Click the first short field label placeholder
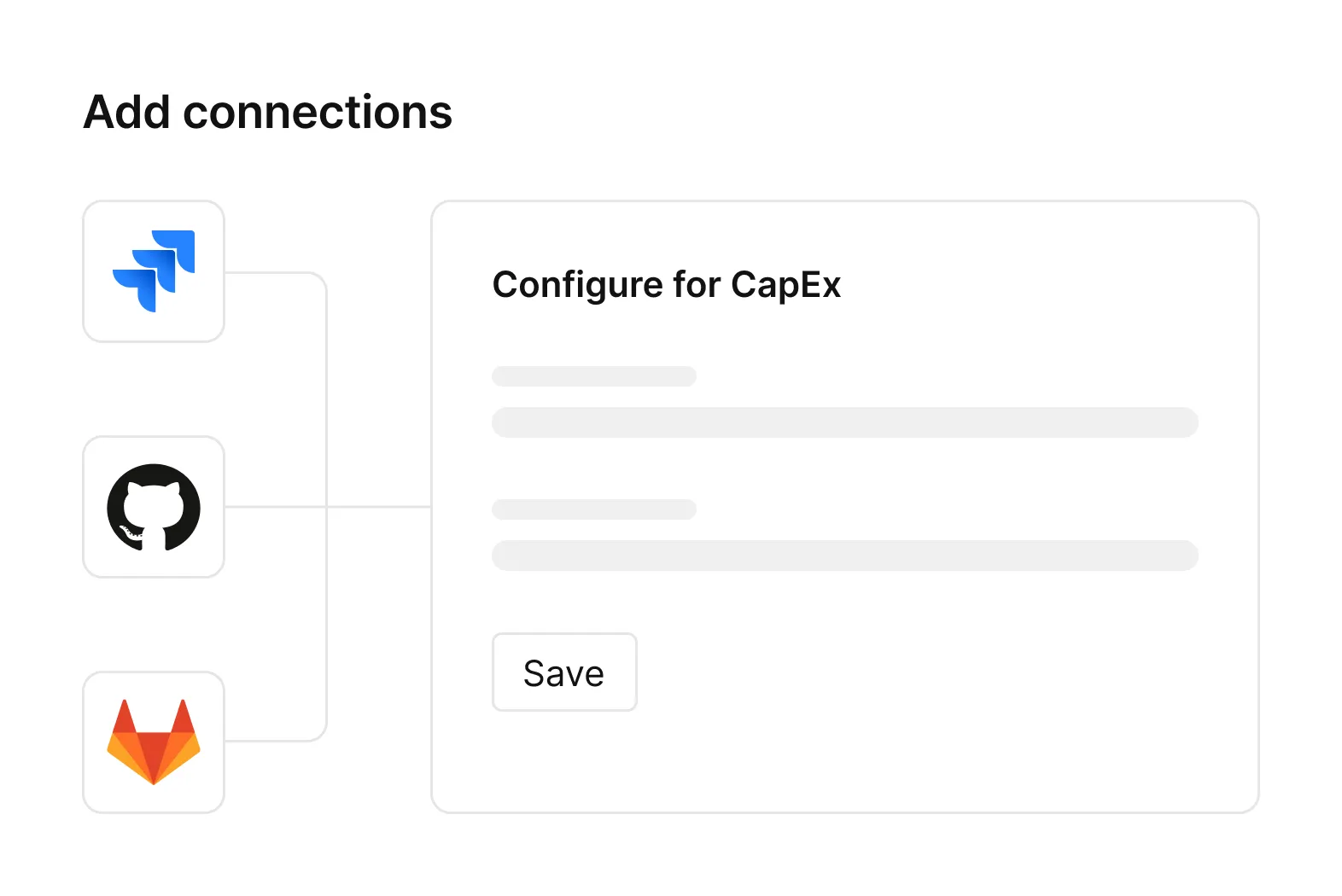Image resolution: width=1342 pixels, height=896 pixels. [x=594, y=376]
